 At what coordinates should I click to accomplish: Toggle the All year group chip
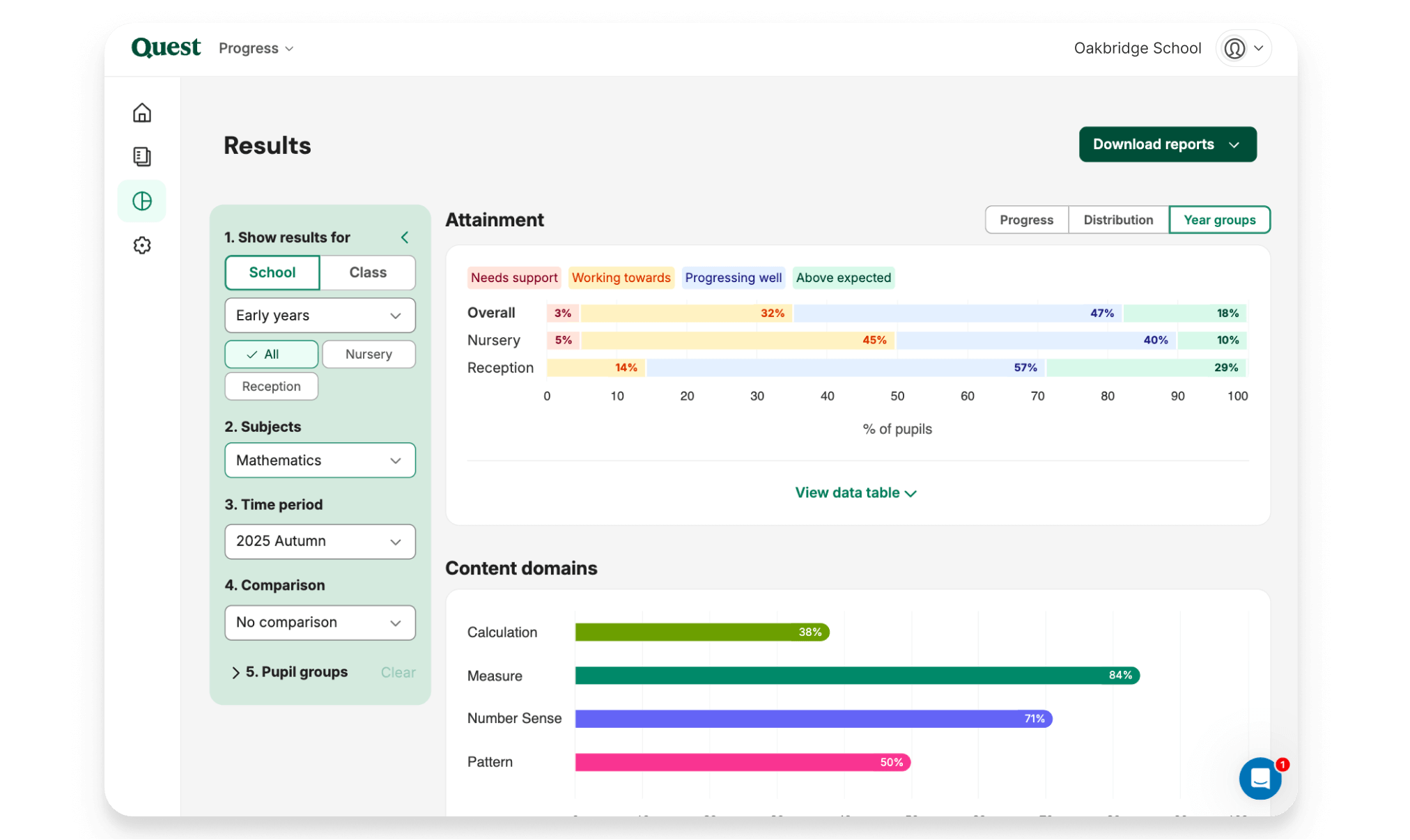pyautogui.click(x=271, y=355)
